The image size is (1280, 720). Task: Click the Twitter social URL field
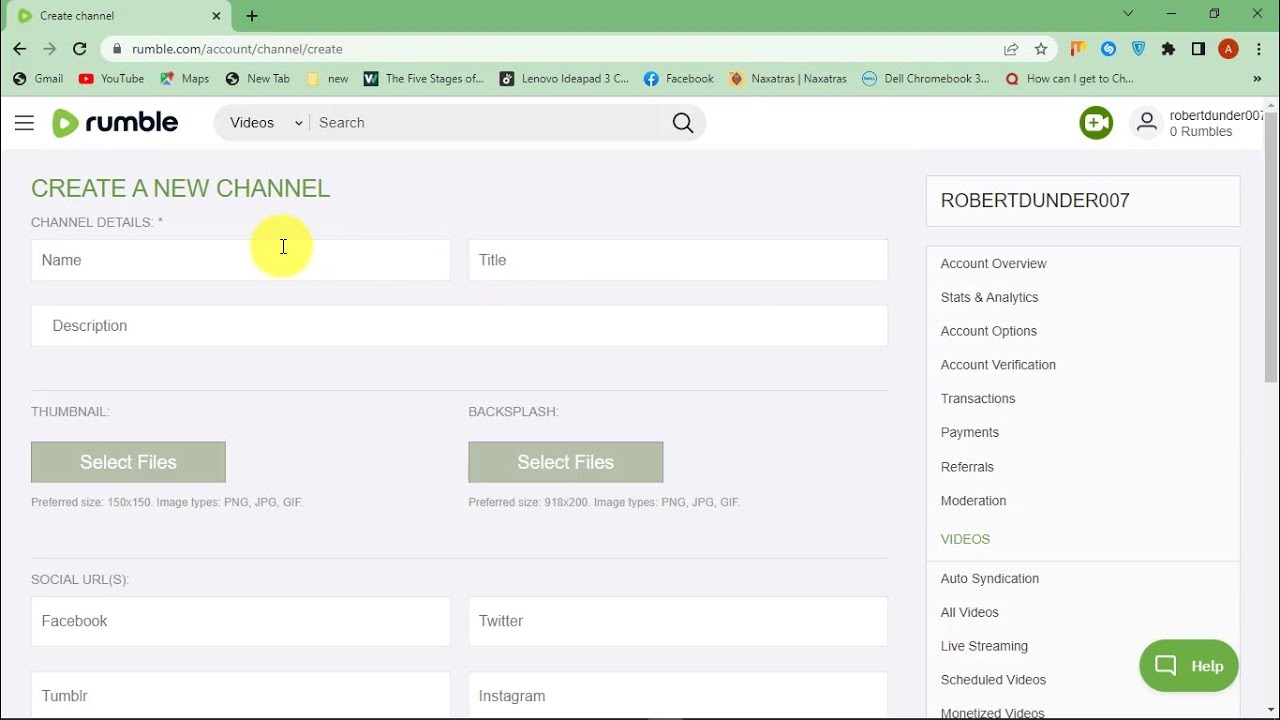678,621
